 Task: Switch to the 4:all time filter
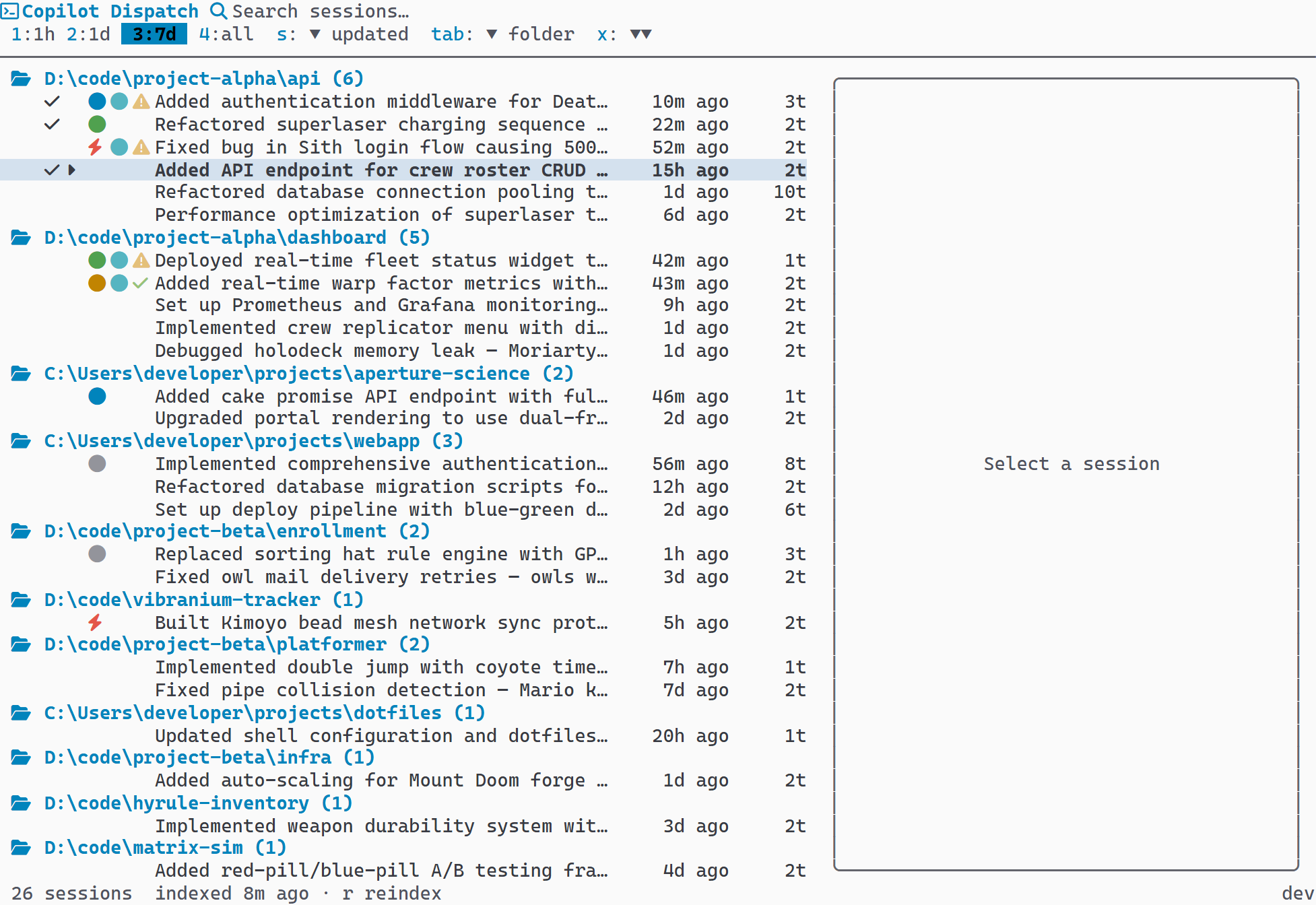[x=226, y=34]
